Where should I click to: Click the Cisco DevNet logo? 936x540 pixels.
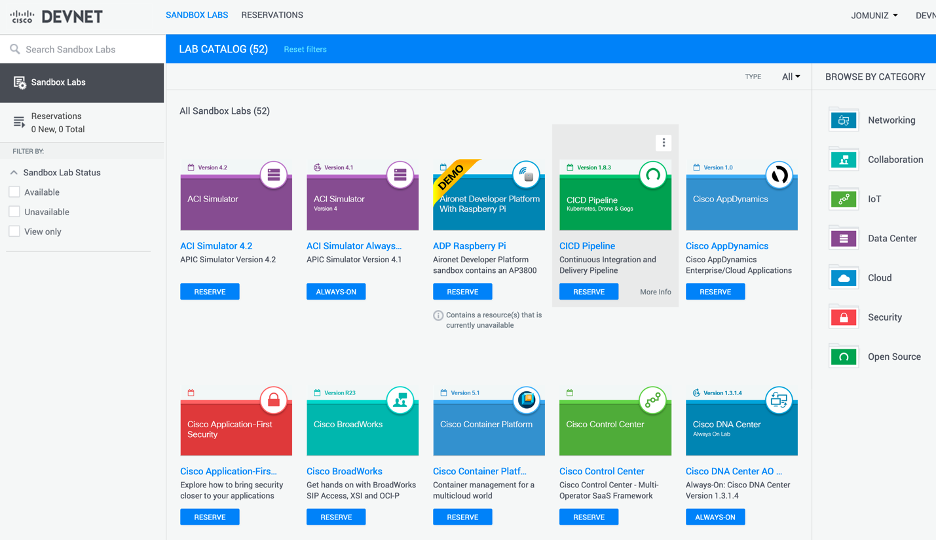[48, 16]
